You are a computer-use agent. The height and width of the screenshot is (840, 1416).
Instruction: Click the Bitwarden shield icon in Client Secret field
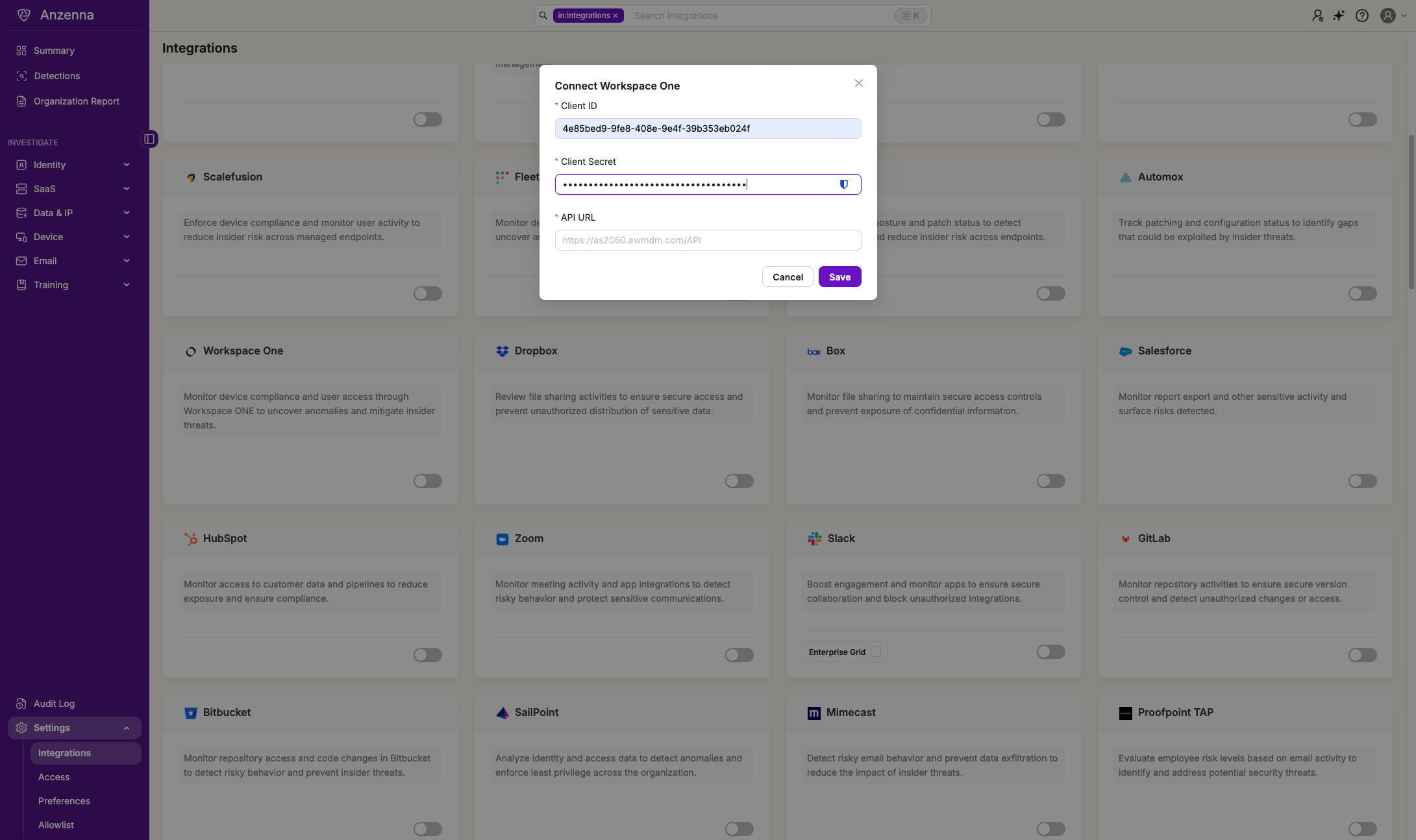tap(843, 184)
